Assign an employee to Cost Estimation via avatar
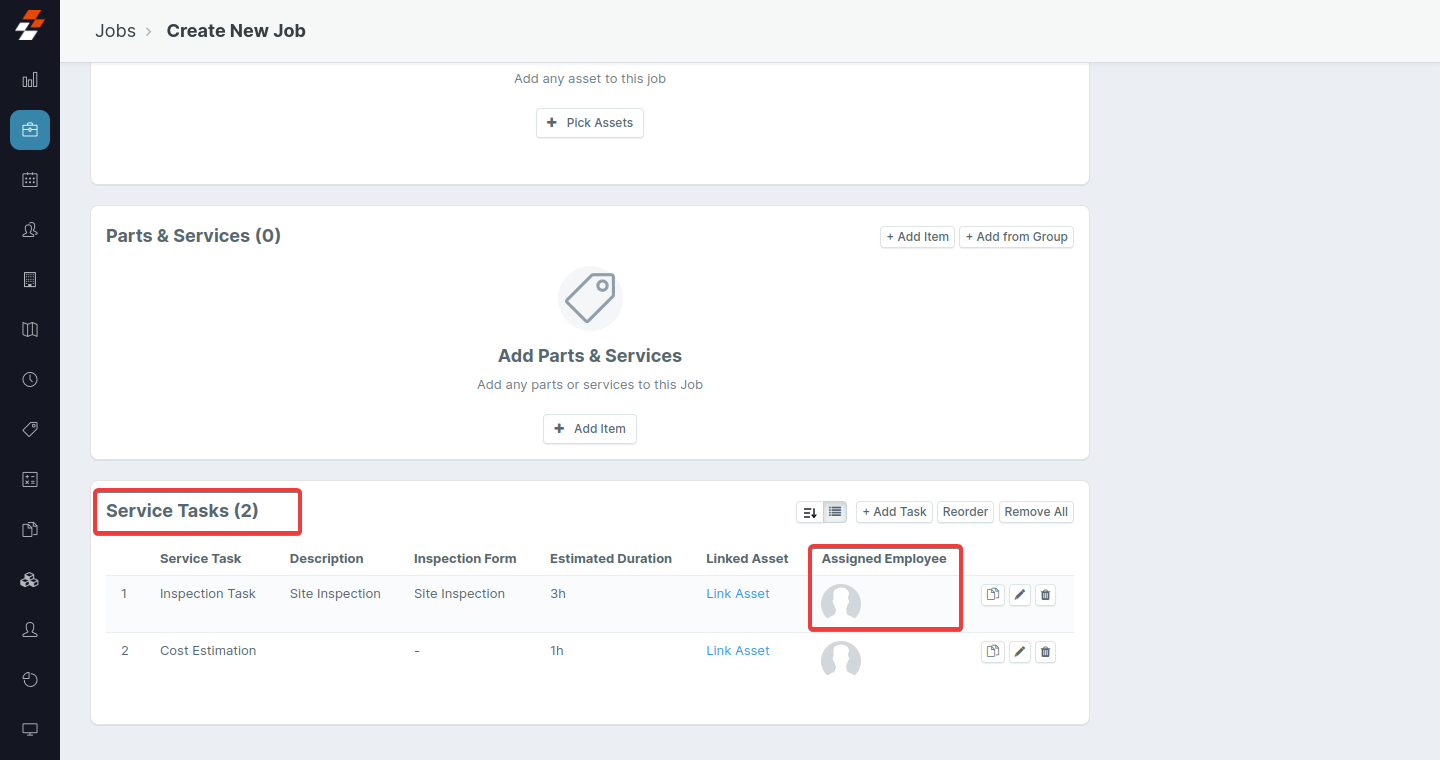 pos(841,660)
